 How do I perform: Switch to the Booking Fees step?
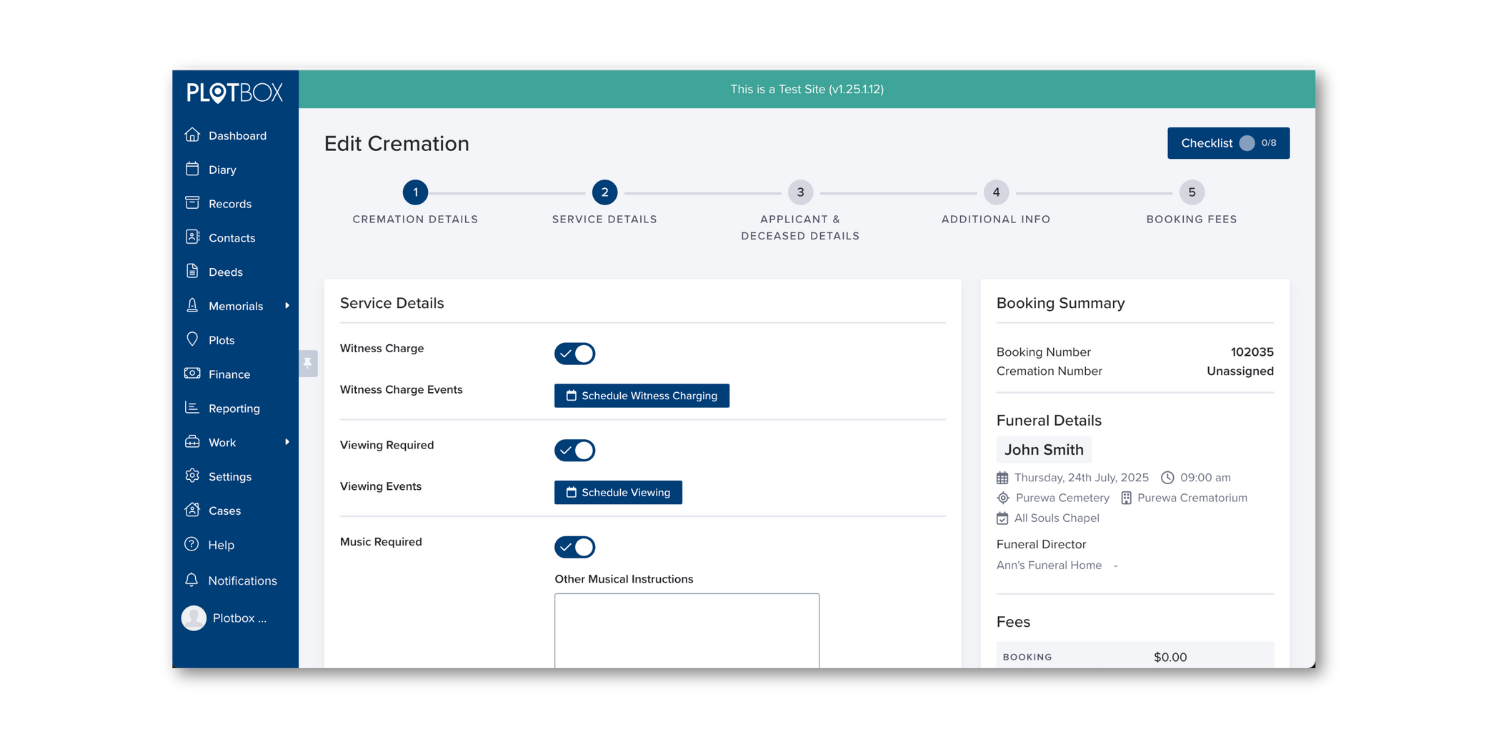pyautogui.click(x=1191, y=192)
